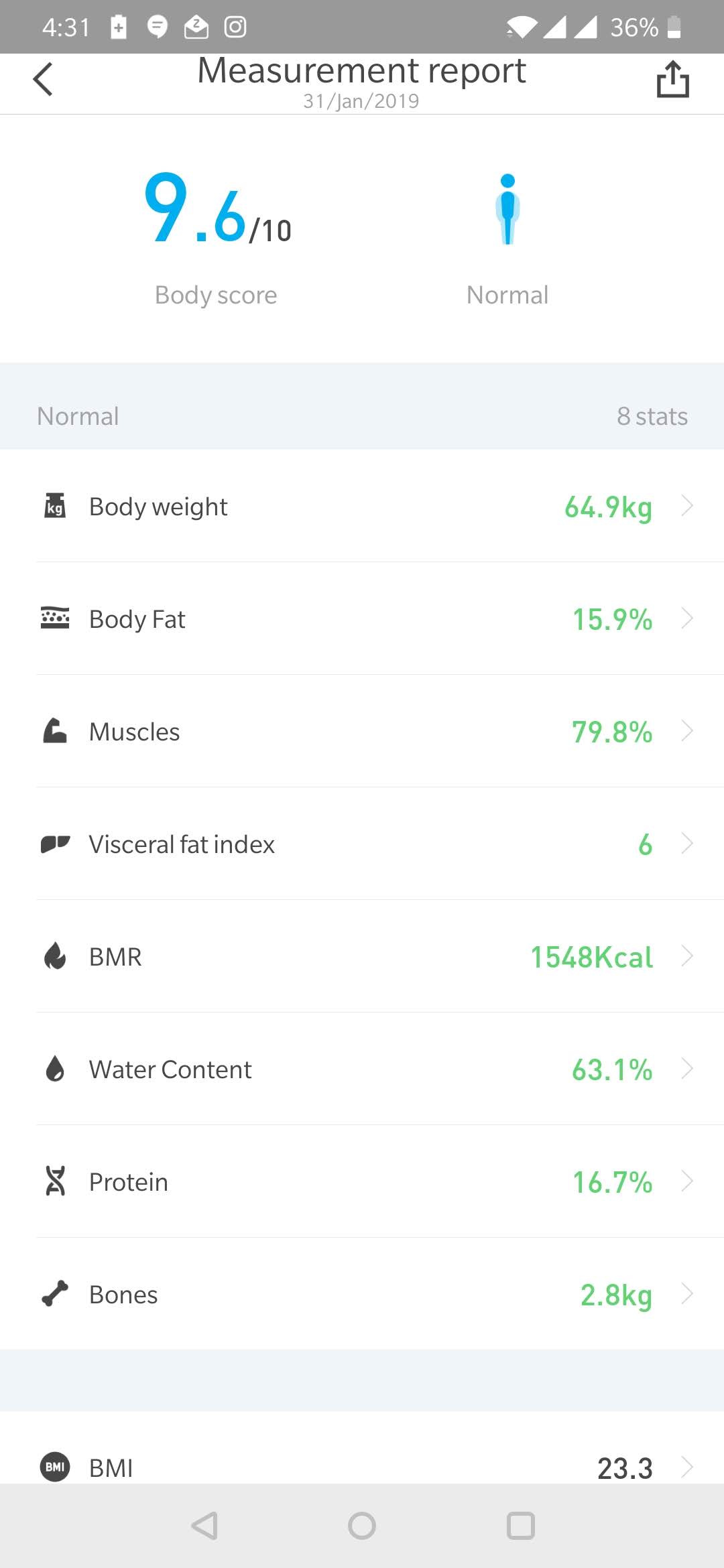Expand the BMI row chevron
The height and width of the screenshot is (1568, 724).
687,1467
